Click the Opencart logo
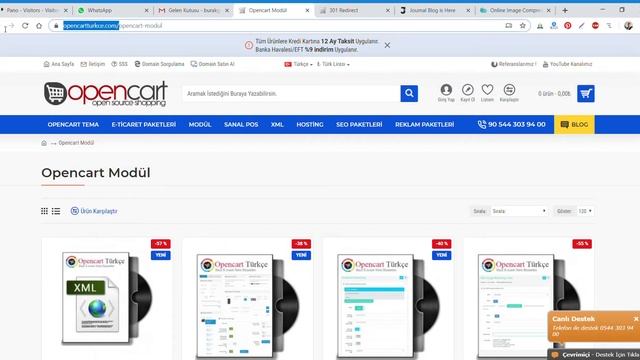Screen dimensions: 640x360 (106, 93)
